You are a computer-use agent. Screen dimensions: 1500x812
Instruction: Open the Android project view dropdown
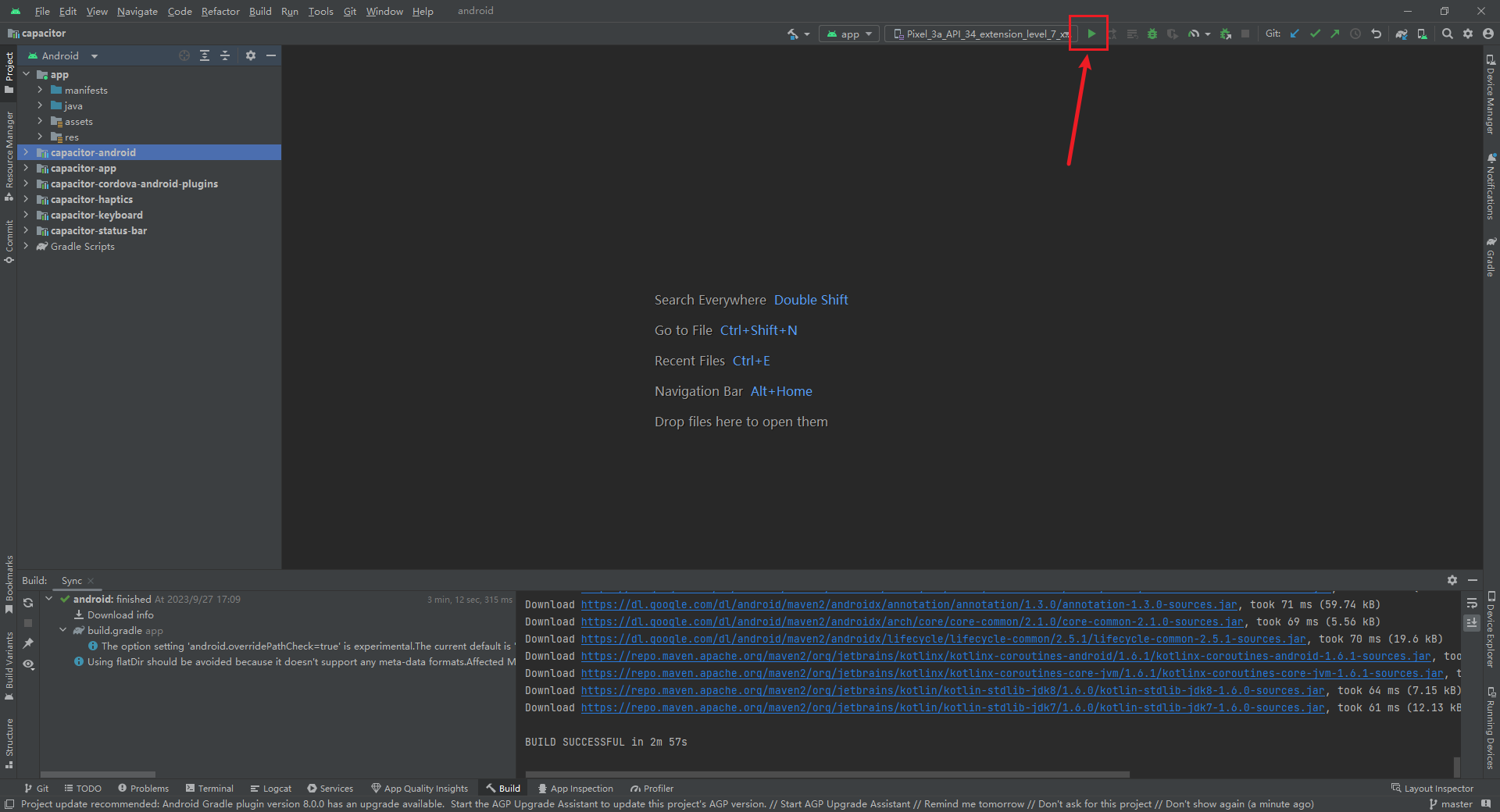(62, 55)
